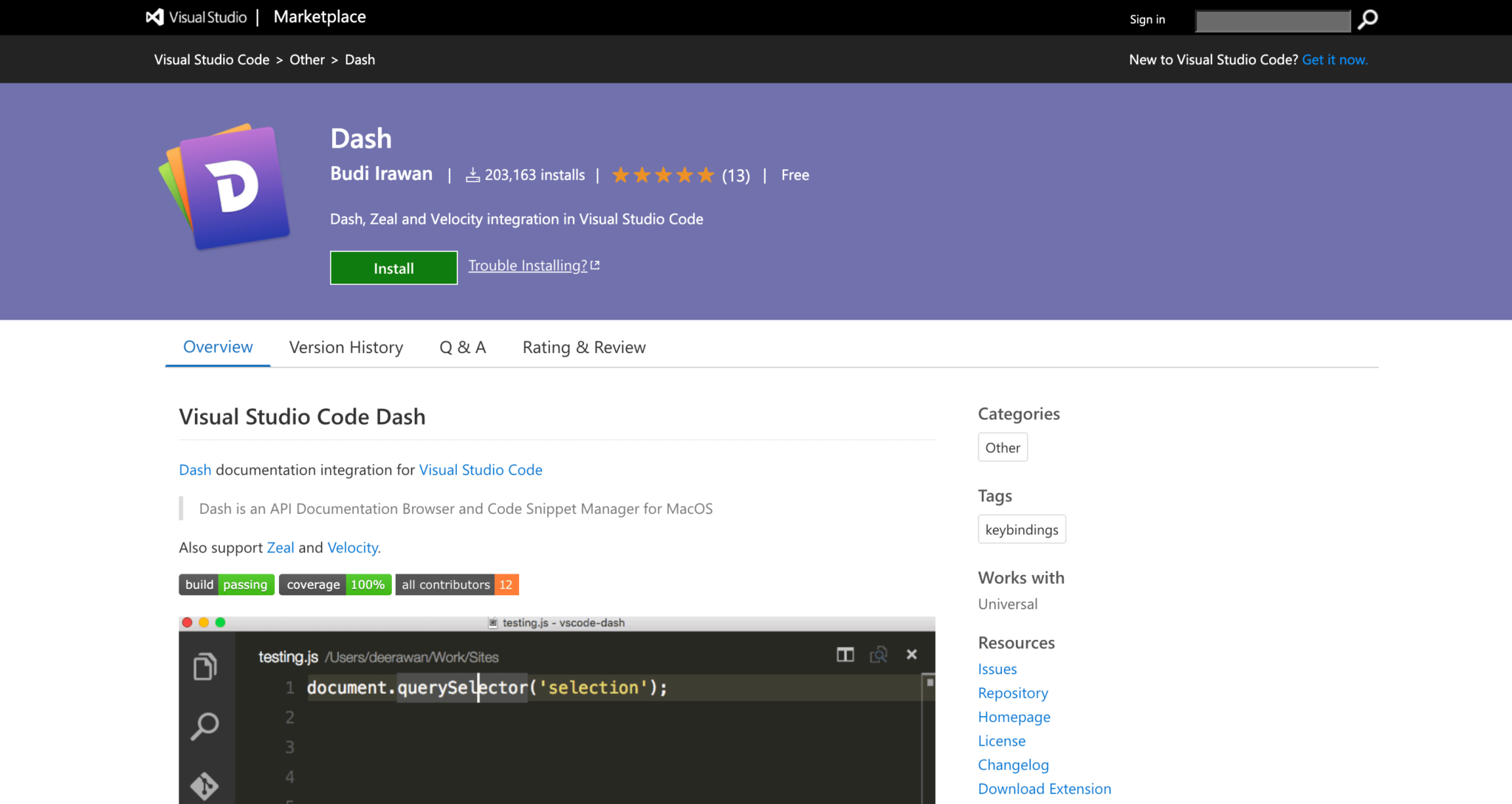The image size is (1512, 804).
Task: Click the Sign in link
Action: pos(1147,19)
